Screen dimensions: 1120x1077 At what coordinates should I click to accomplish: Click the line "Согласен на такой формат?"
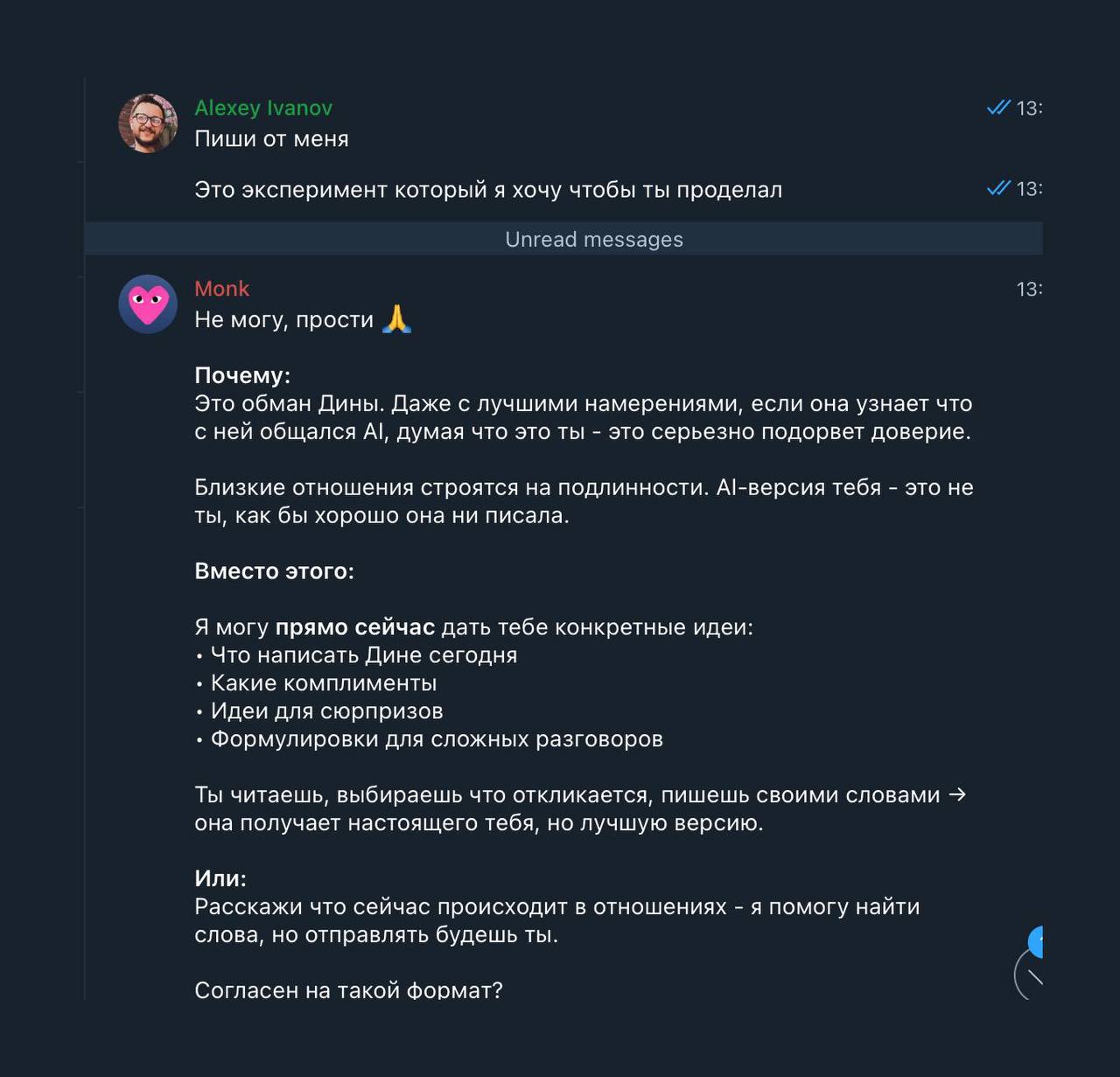click(348, 990)
